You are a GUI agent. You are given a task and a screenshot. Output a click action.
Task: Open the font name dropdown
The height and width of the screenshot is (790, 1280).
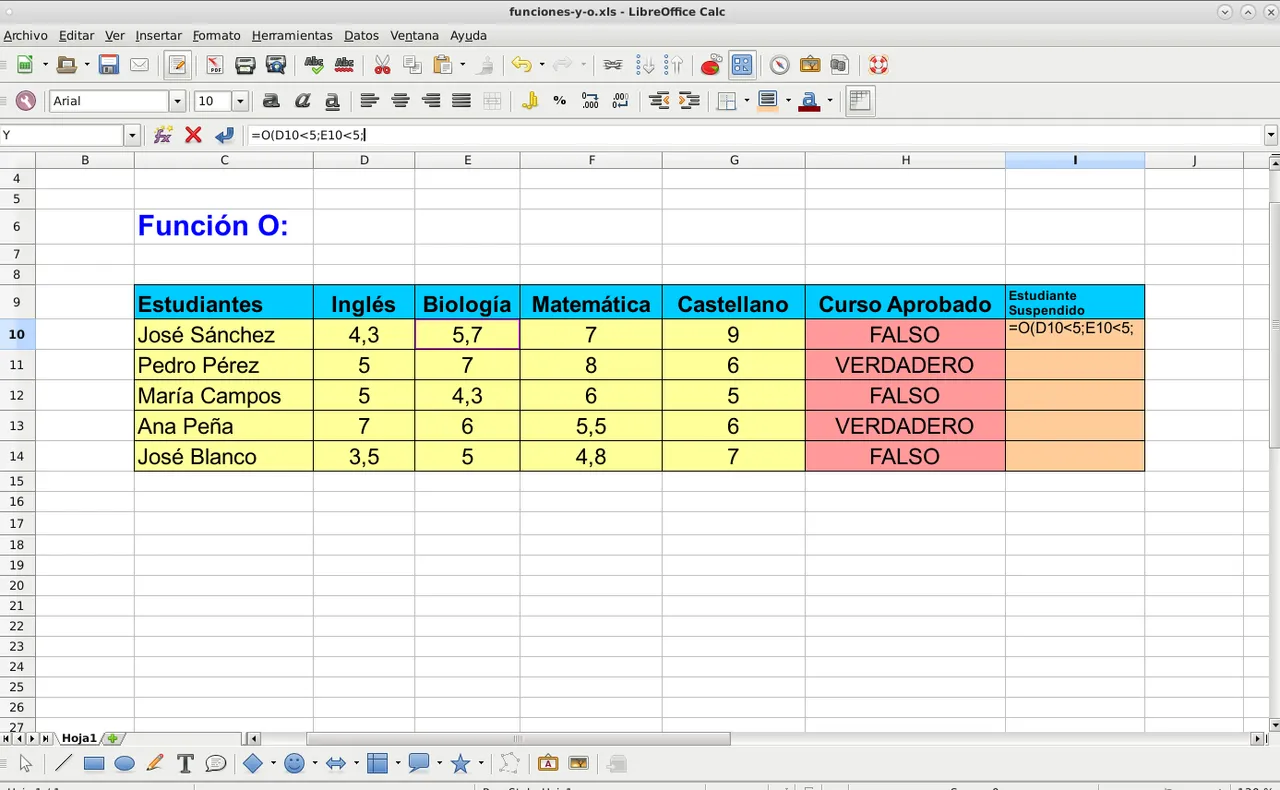click(177, 101)
